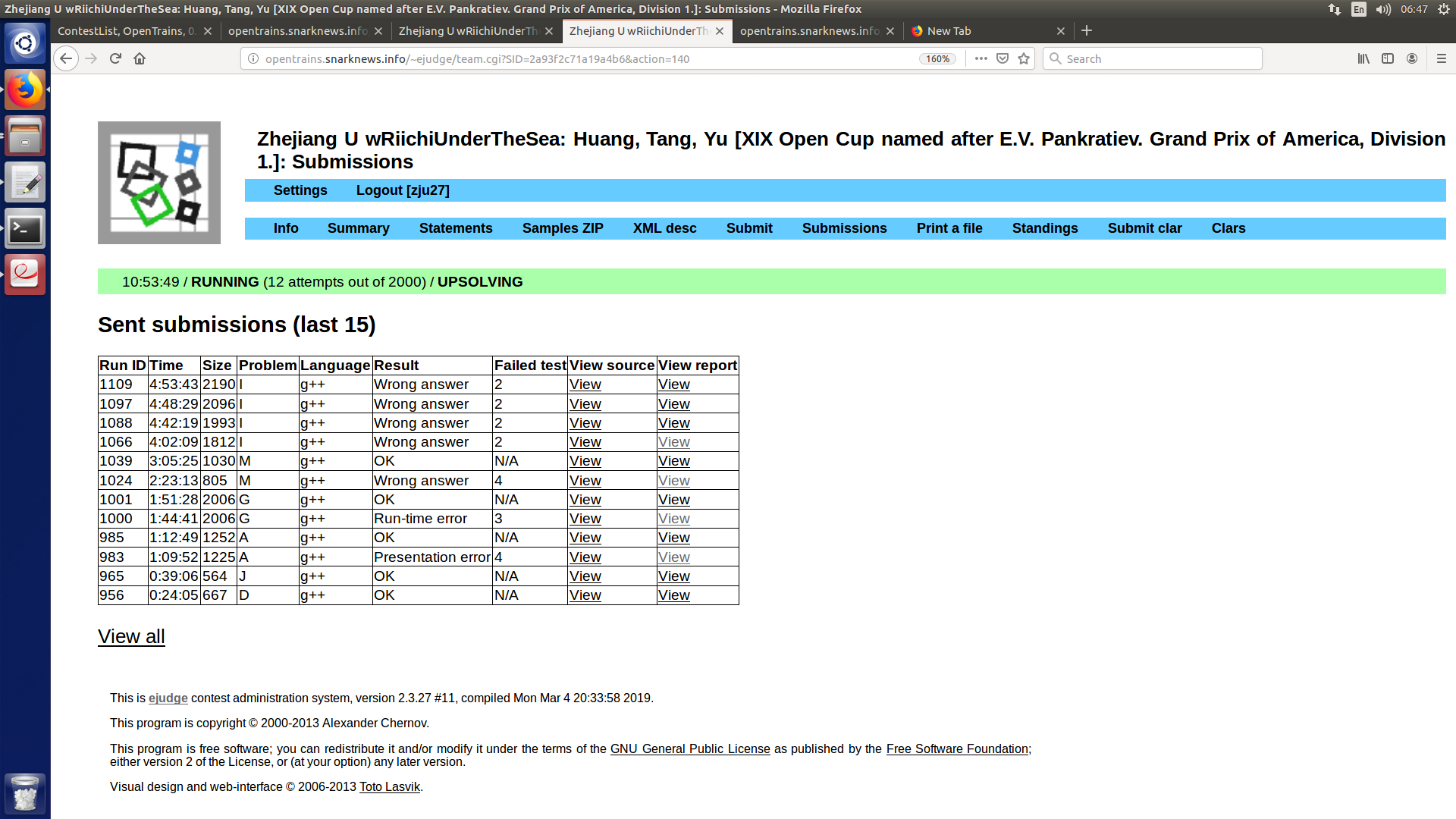Open the Submit clar page

(x=1144, y=228)
